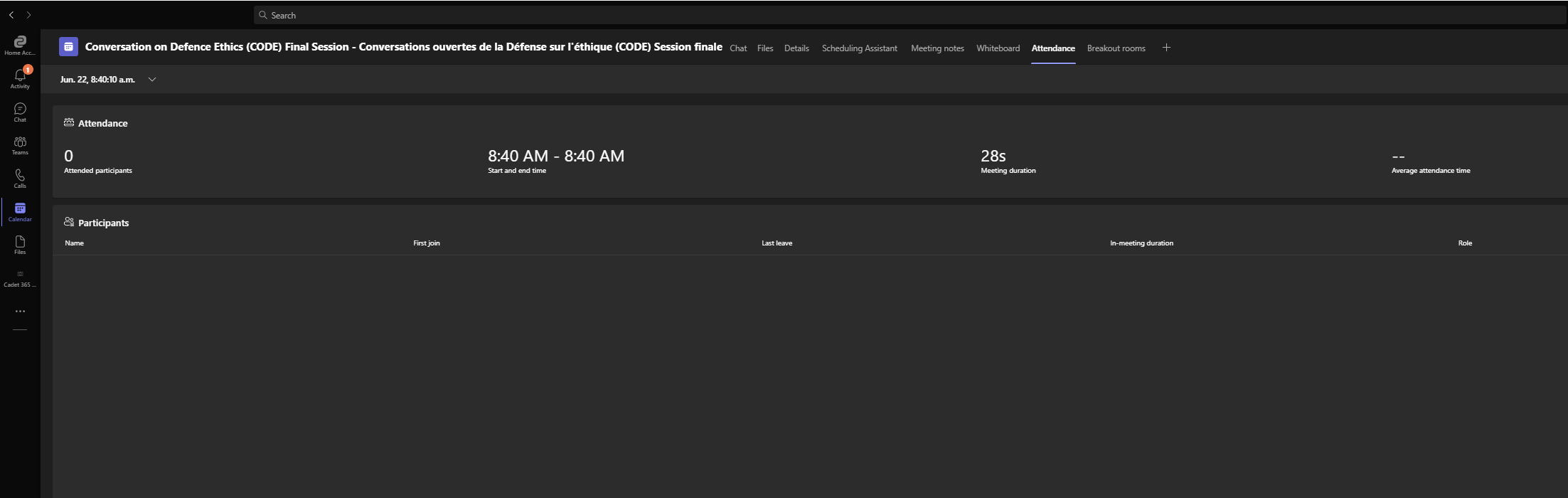Open the Cadet 365 app

click(x=20, y=278)
